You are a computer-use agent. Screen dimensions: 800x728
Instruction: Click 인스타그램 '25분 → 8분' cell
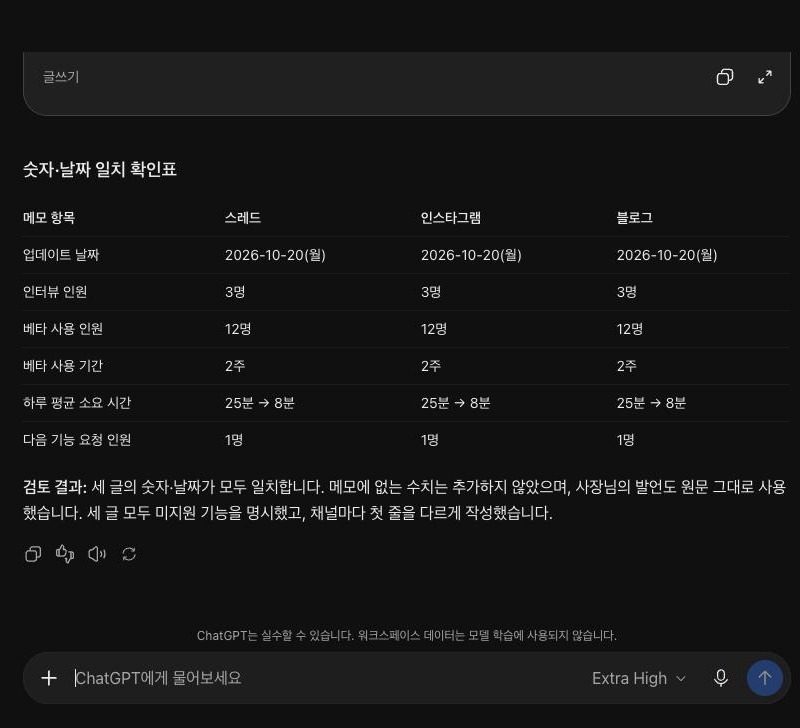tap(456, 403)
